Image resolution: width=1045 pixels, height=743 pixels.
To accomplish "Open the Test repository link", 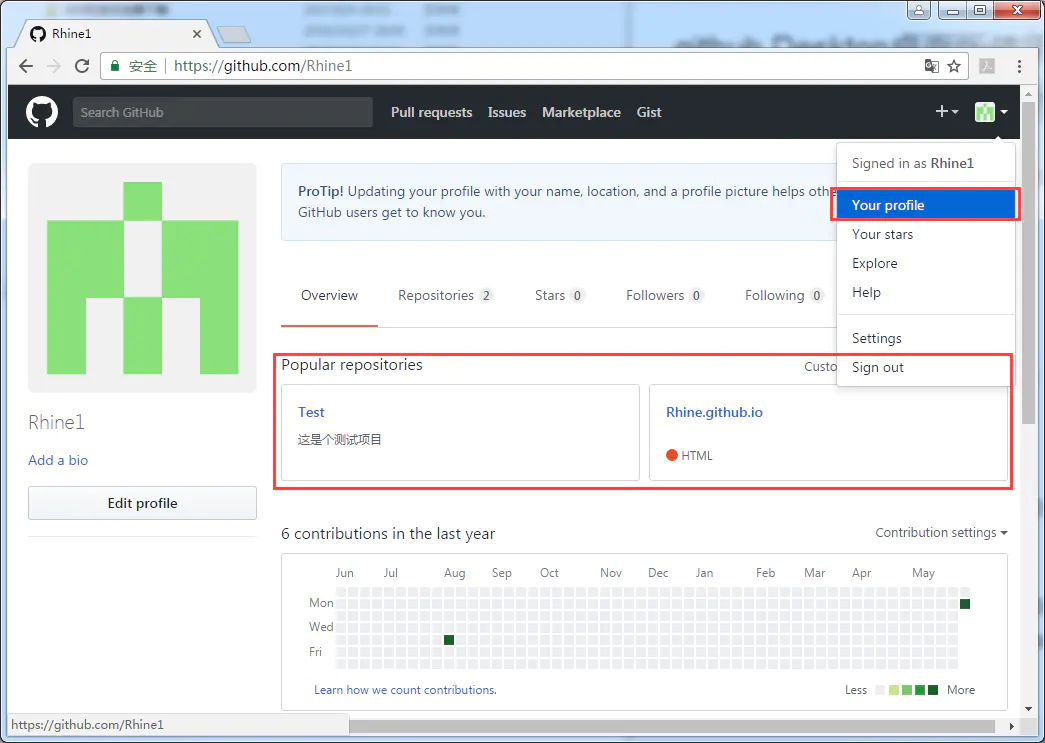I will [x=311, y=412].
